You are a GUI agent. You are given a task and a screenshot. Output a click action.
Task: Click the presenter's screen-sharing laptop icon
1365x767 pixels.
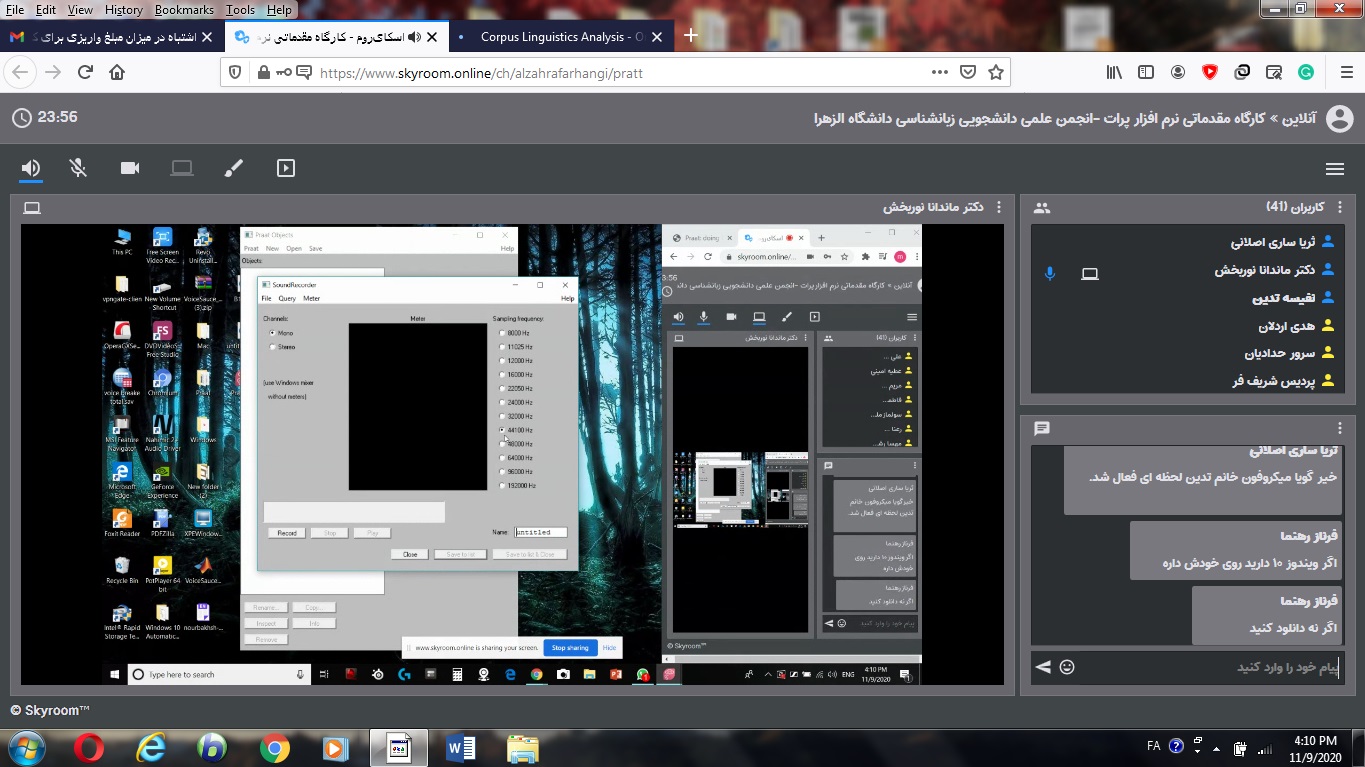1090,273
